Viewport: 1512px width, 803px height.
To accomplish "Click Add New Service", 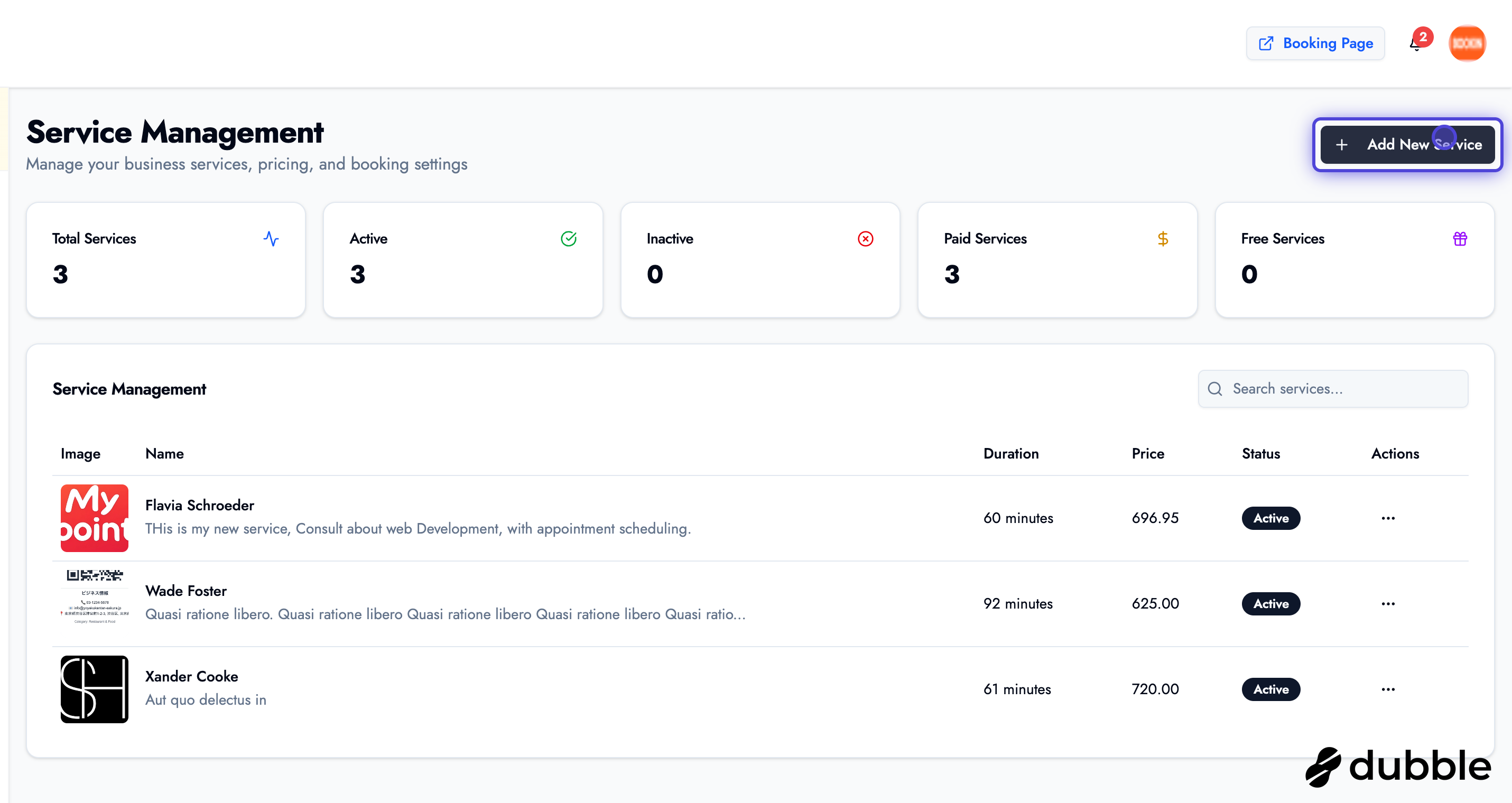I will click(1407, 144).
